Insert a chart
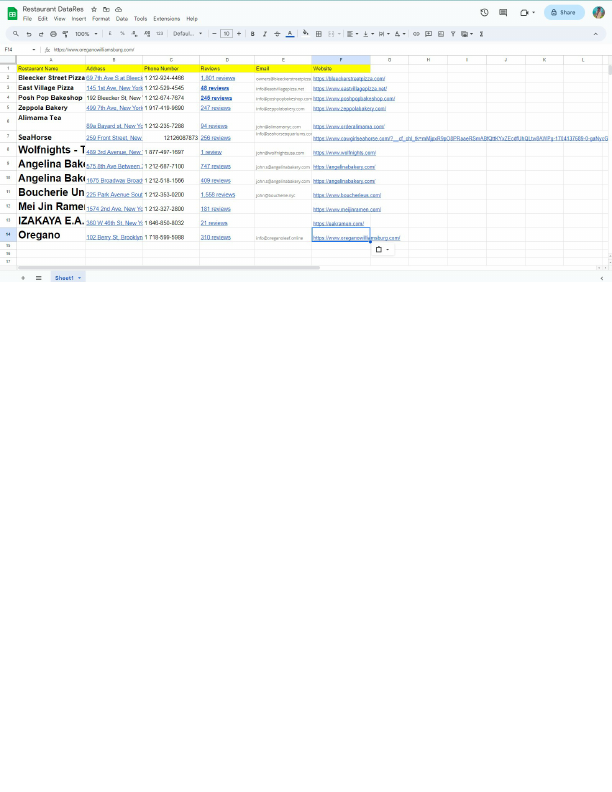The width and height of the screenshot is (612, 792). [441, 34]
